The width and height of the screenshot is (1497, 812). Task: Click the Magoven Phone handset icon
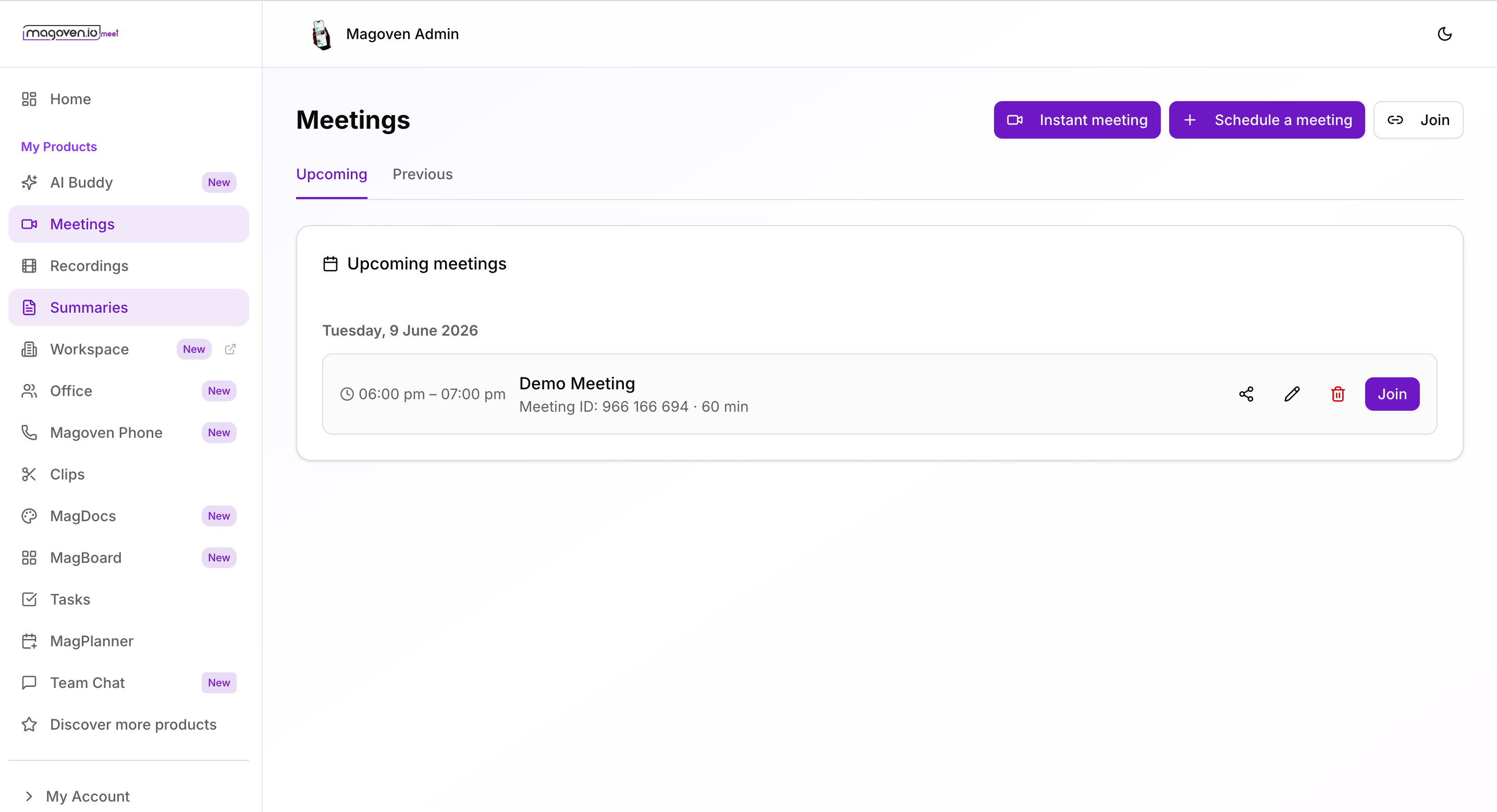29,433
